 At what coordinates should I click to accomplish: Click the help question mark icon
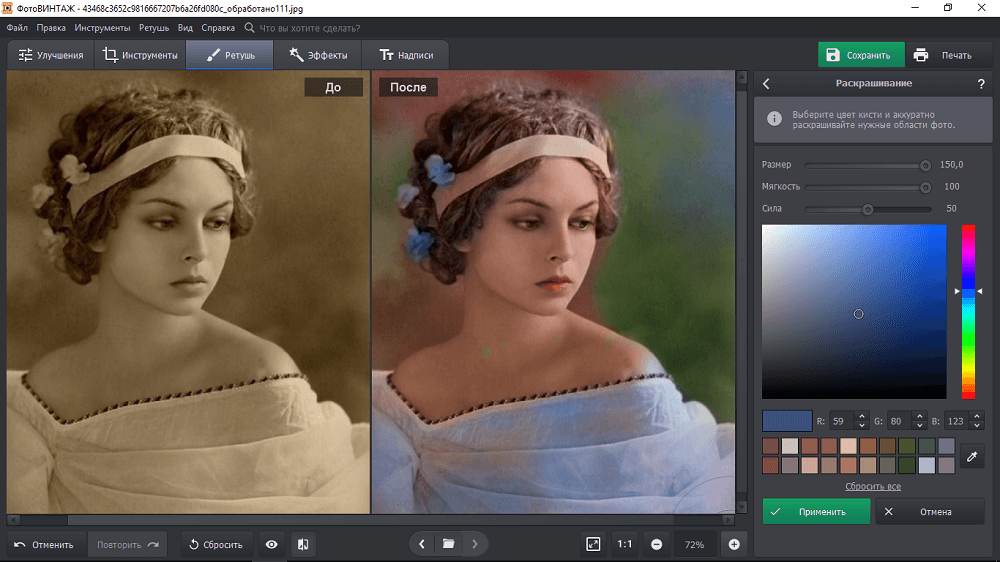click(x=981, y=84)
